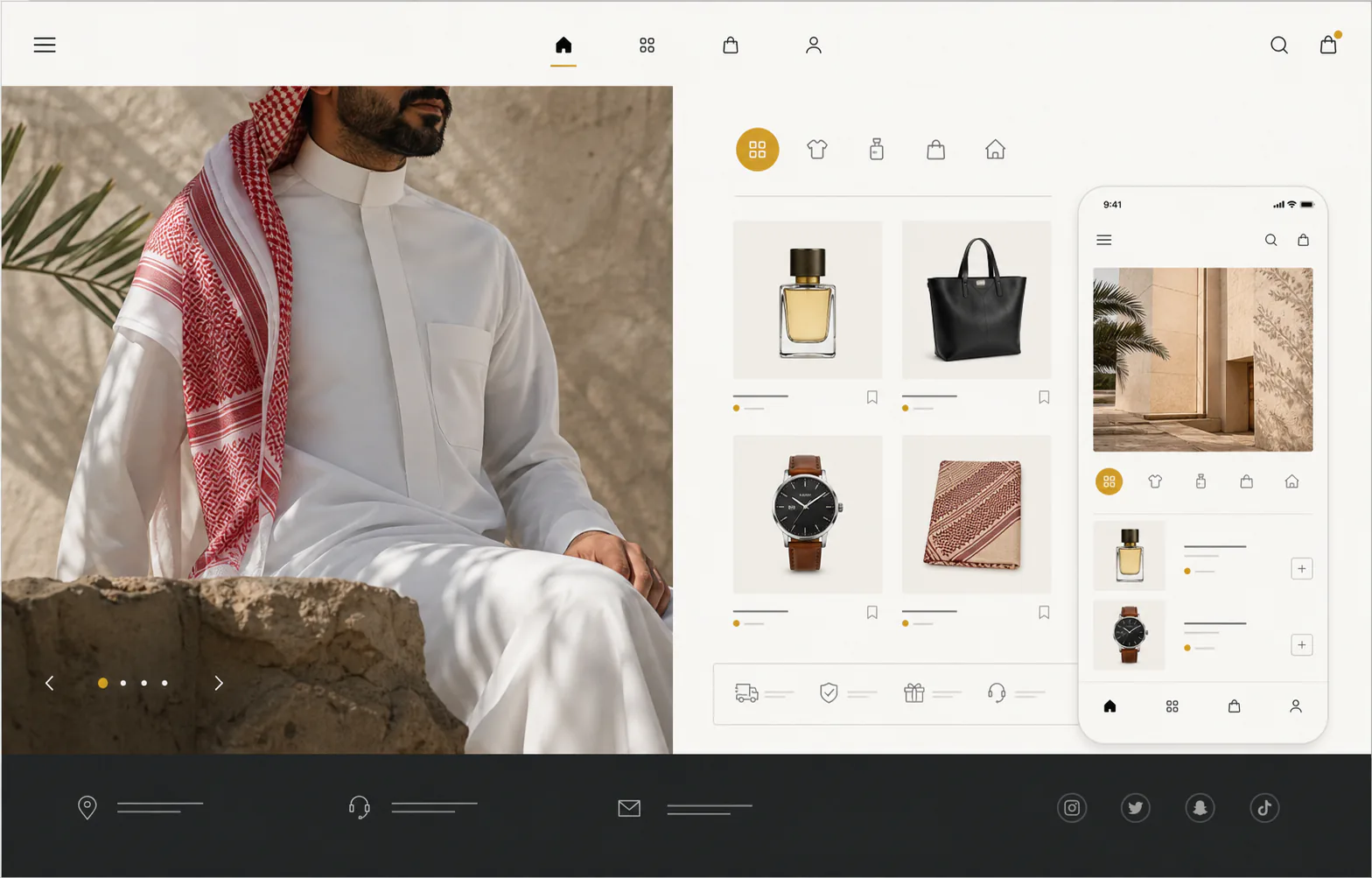Open the account profile tab in top navigation
Image resolution: width=1372 pixels, height=878 pixels.
click(814, 45)
